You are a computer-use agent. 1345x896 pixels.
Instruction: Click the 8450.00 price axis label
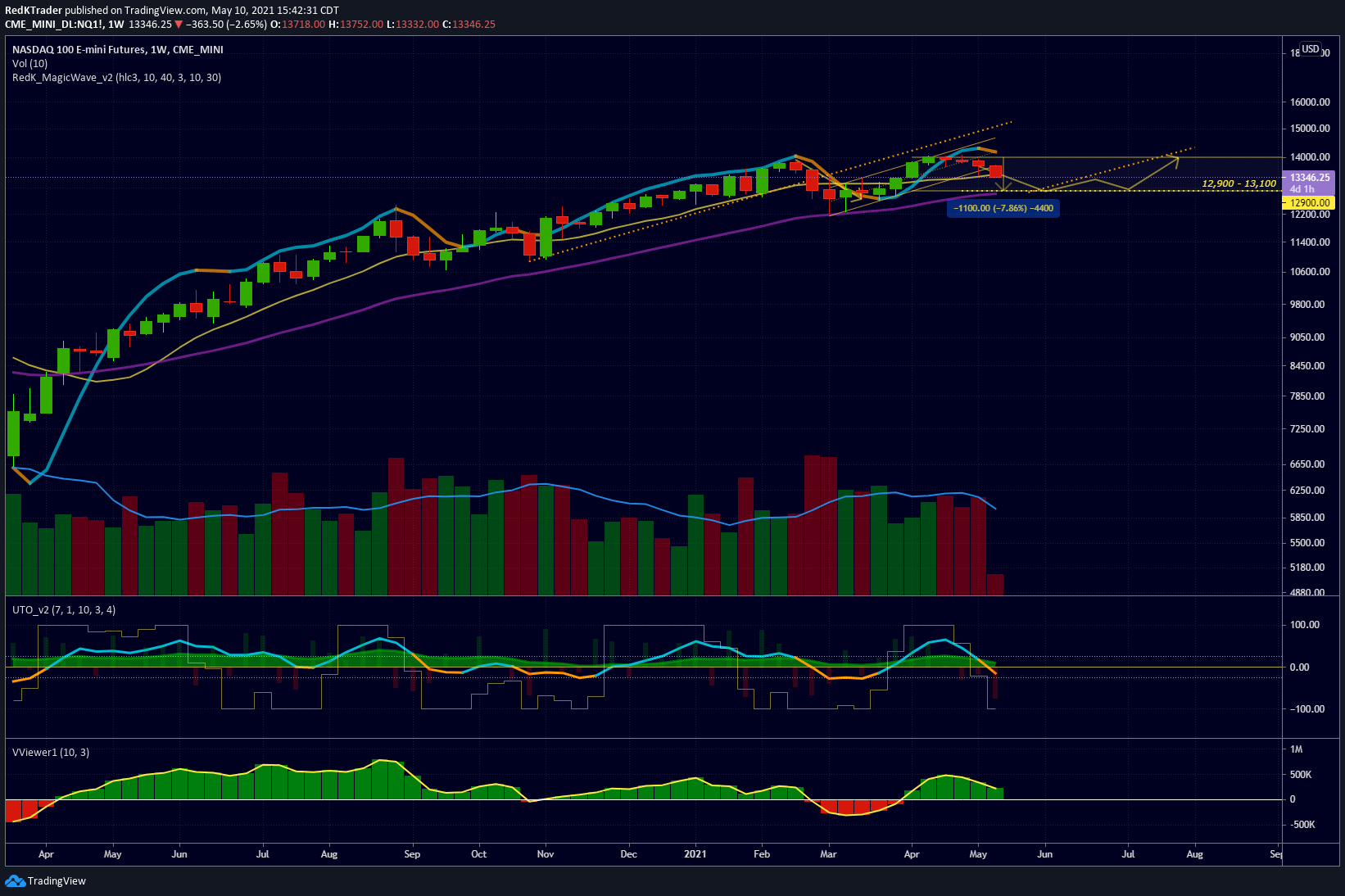[x=1307, y=366]
